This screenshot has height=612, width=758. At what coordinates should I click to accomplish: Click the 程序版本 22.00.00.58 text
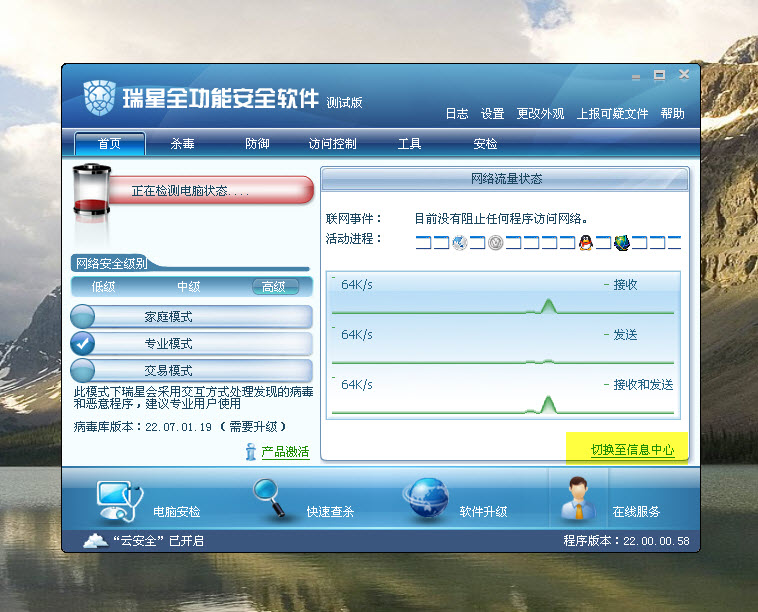(x=627, y=541)
